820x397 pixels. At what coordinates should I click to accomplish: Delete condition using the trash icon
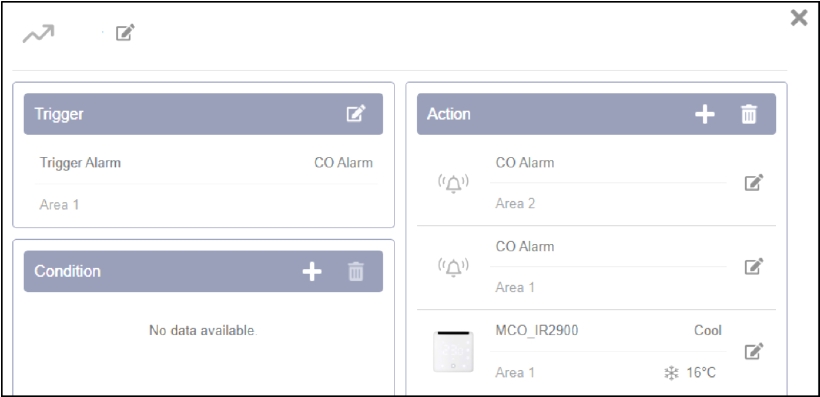coord(356,271)
